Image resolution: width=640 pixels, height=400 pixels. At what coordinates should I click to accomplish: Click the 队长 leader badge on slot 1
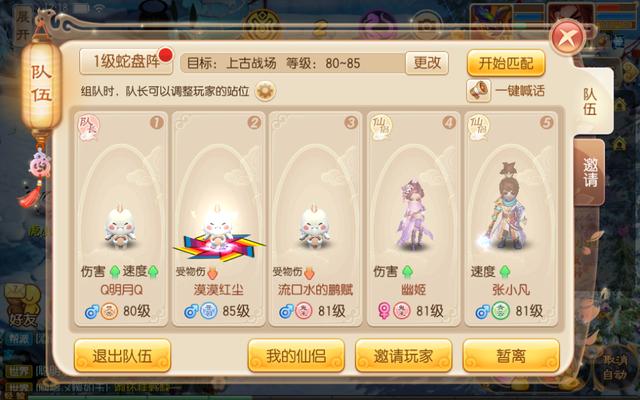(x=89, y=128)
